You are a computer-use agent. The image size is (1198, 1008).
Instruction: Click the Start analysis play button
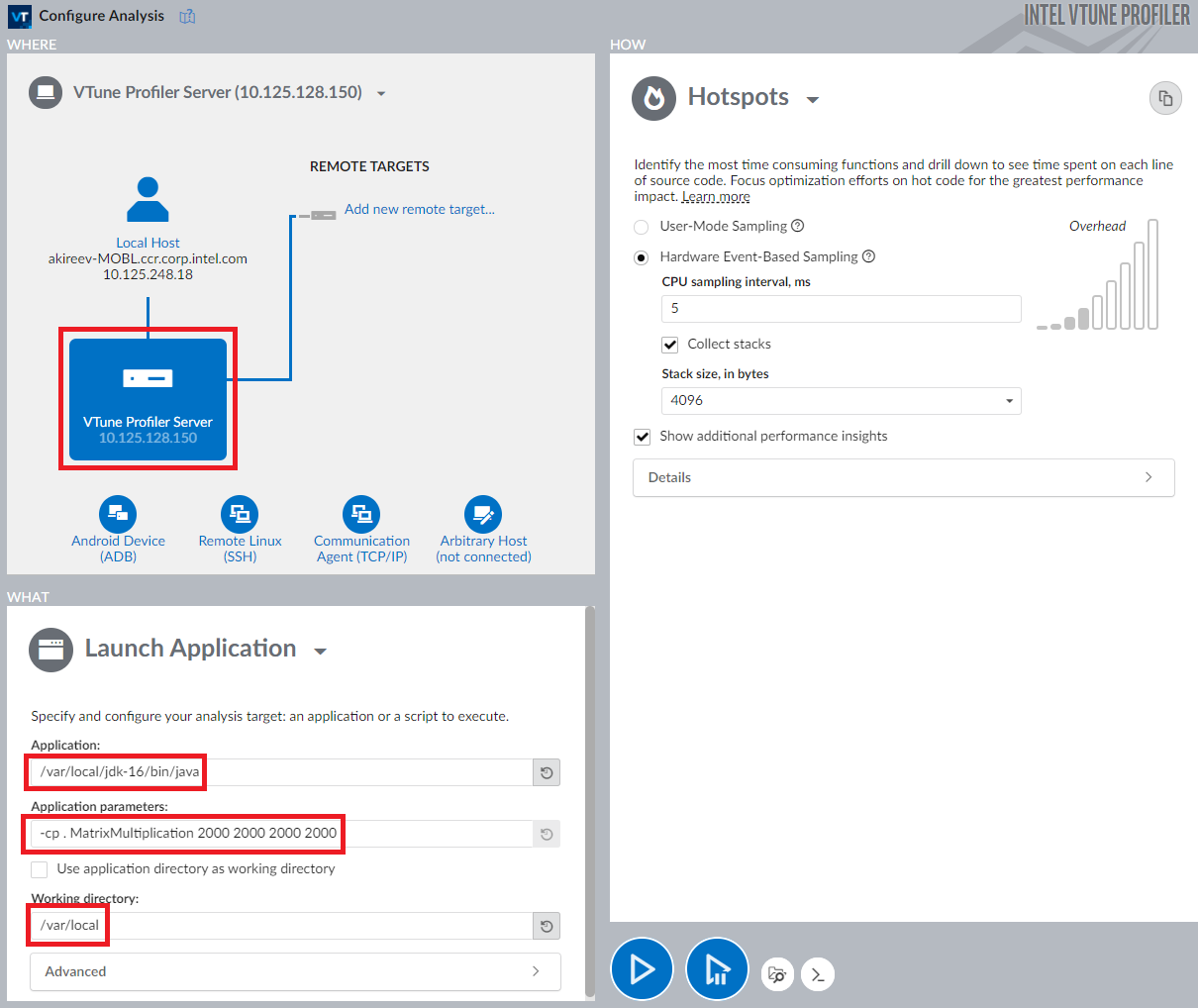coord(642,969)
